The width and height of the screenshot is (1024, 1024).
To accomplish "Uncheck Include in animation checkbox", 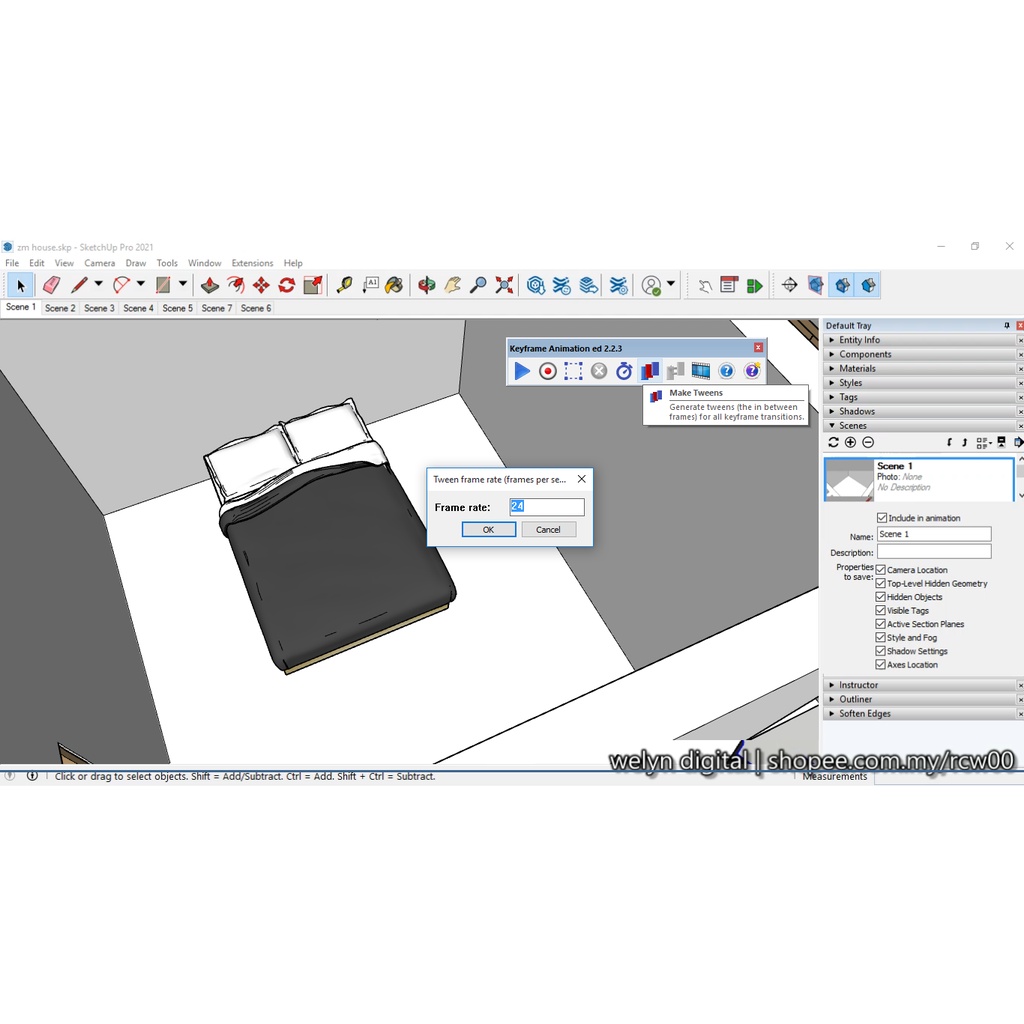I will click(x=881, y=518).
